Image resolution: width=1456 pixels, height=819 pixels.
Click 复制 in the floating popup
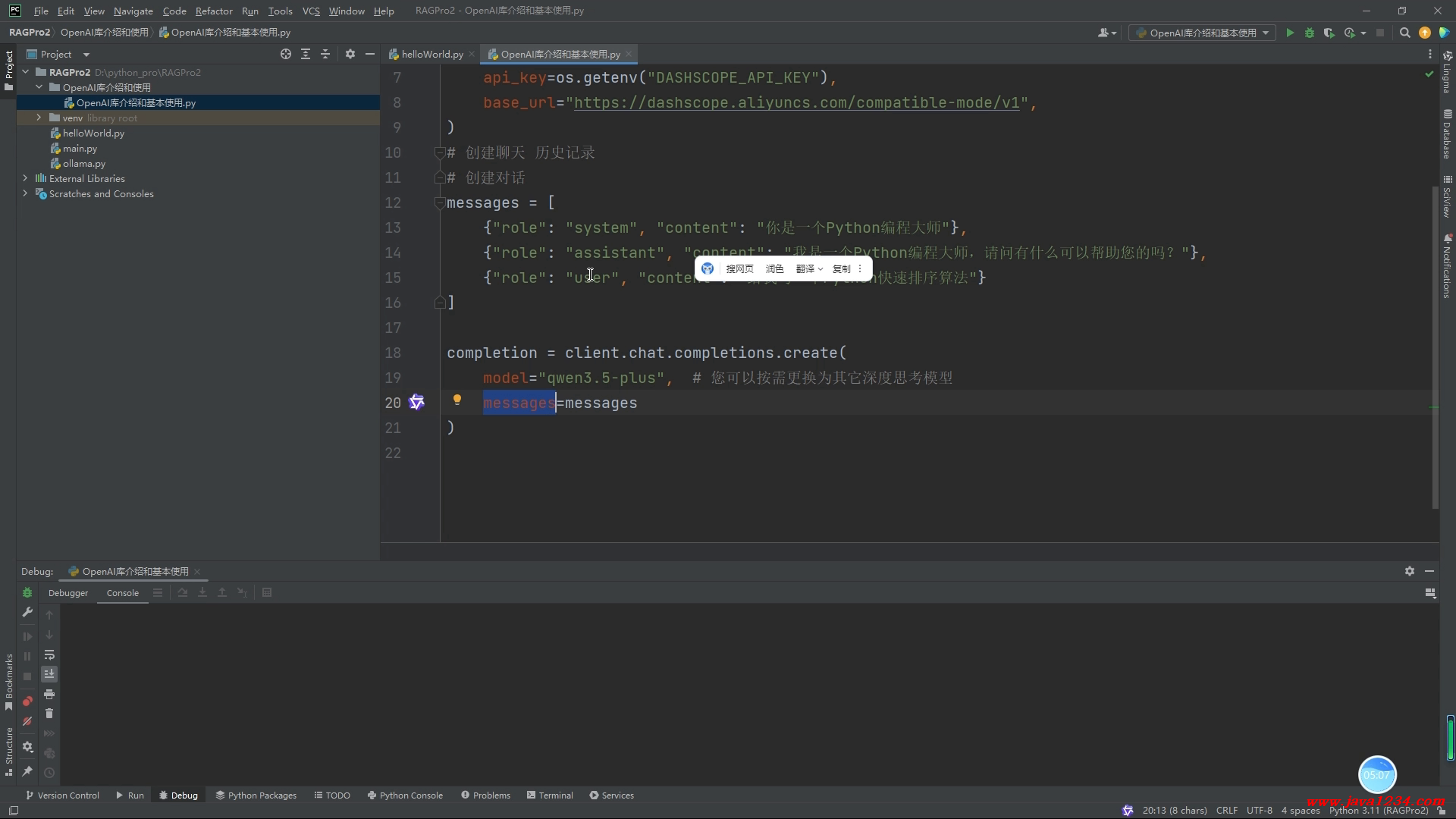click(x=841, y=268)
